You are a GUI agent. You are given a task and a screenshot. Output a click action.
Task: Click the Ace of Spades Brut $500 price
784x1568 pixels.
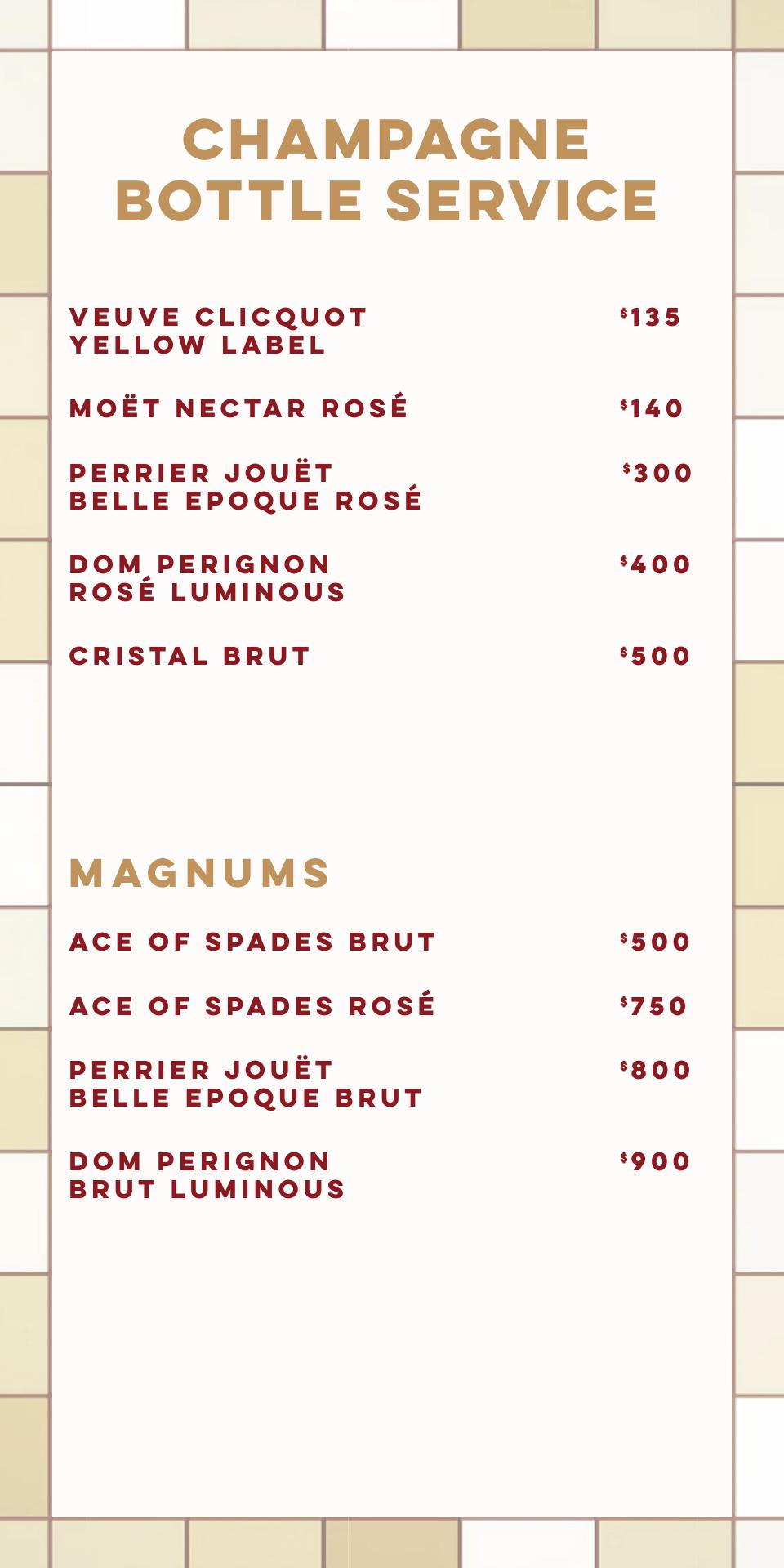pos(656,942)
